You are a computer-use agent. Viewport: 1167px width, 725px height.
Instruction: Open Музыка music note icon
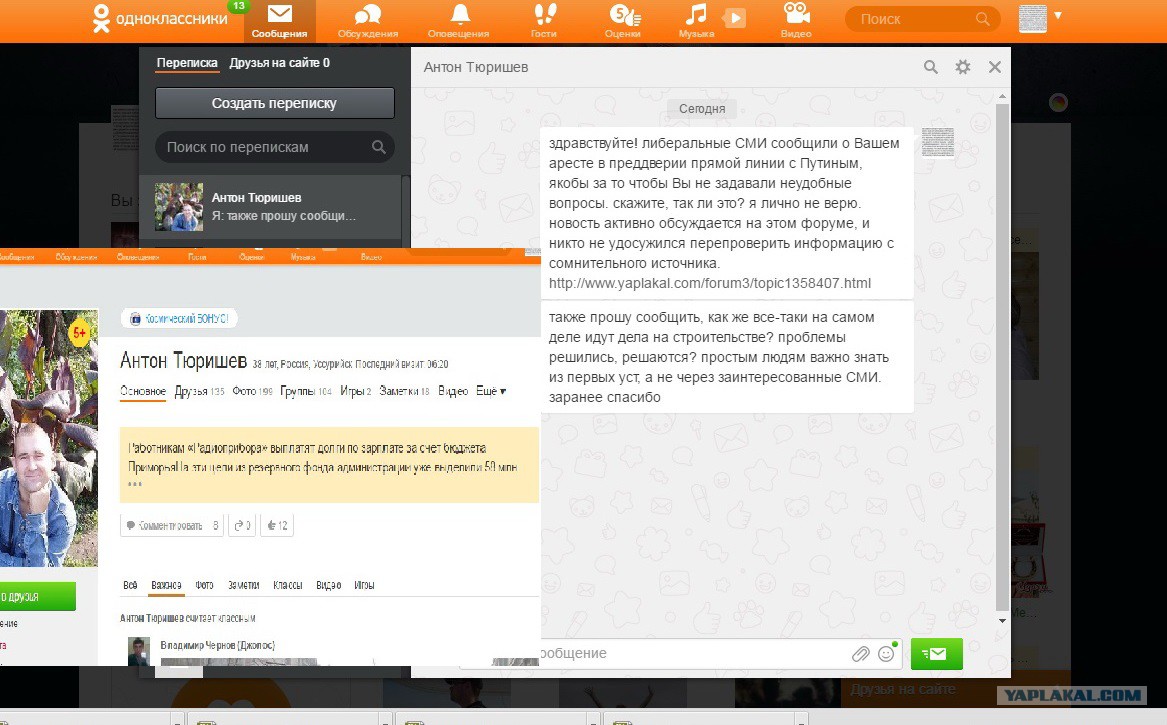(x=696, y=20)
